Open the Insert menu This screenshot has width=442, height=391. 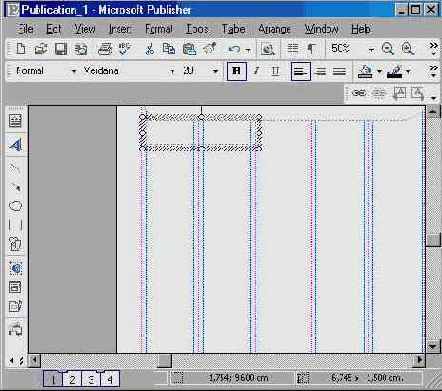pyautogui.click(x=119, y=29)
